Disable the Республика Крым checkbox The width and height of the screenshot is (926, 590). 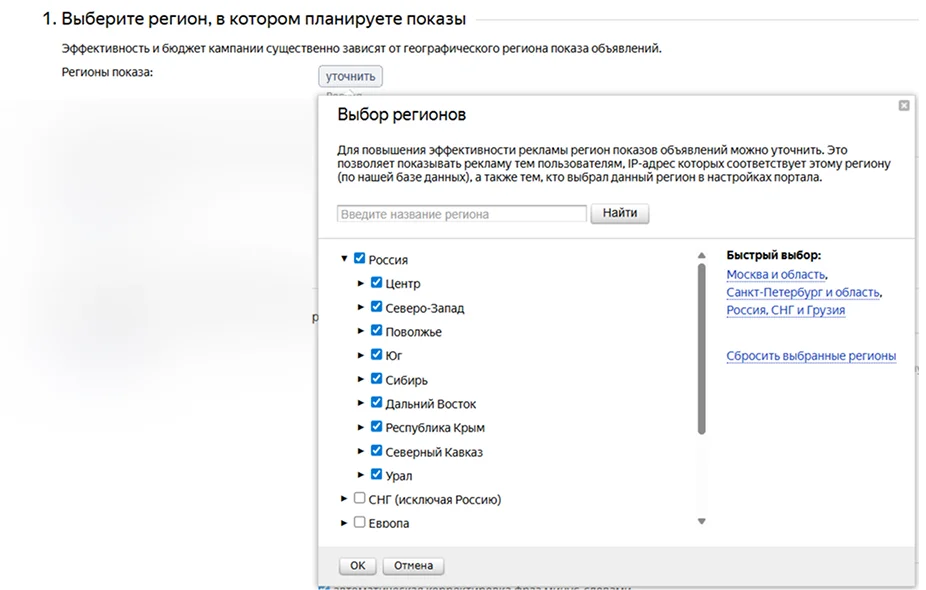coord(377,427)
